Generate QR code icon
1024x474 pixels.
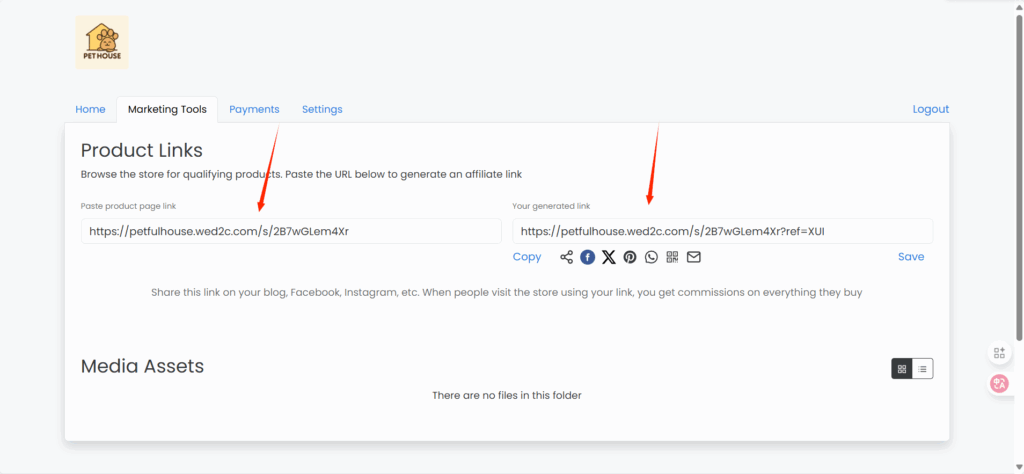click(x=673, y=257)
